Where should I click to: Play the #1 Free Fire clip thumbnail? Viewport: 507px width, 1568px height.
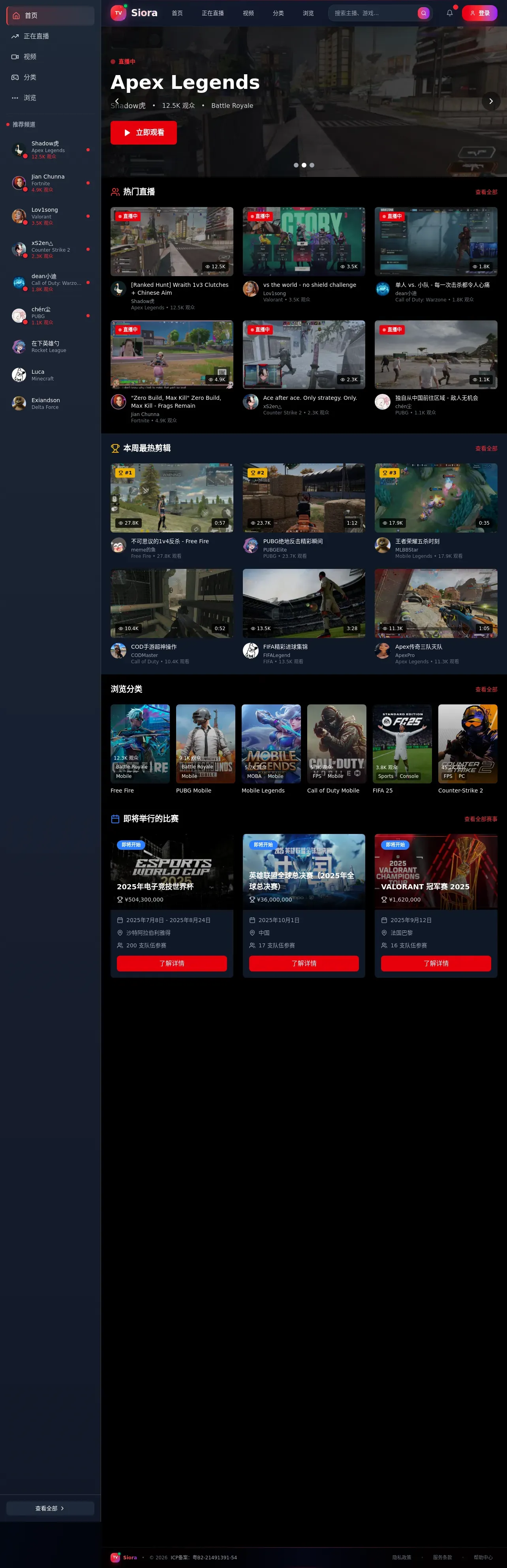[x=172, y=498]
